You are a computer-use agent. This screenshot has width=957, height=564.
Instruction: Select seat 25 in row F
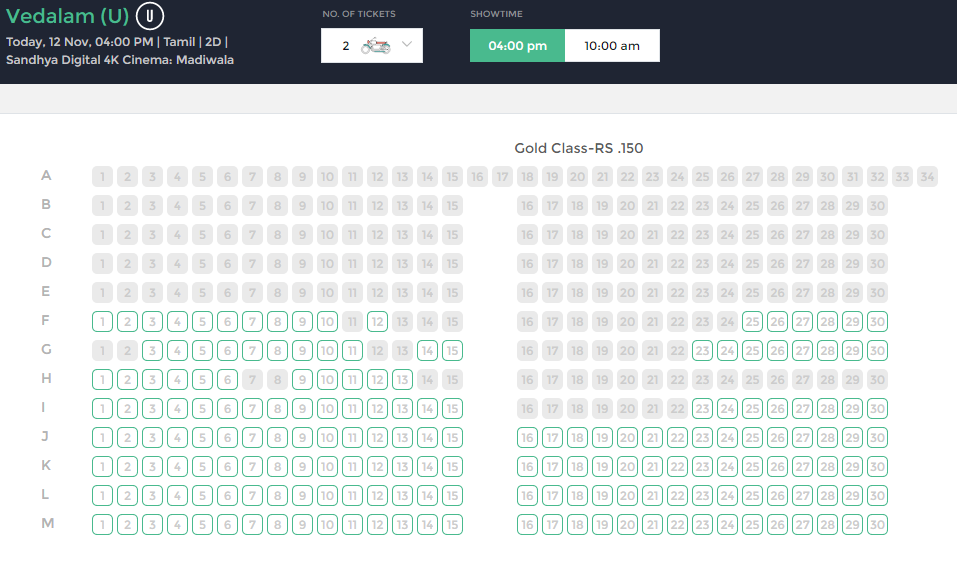(753, 322)
